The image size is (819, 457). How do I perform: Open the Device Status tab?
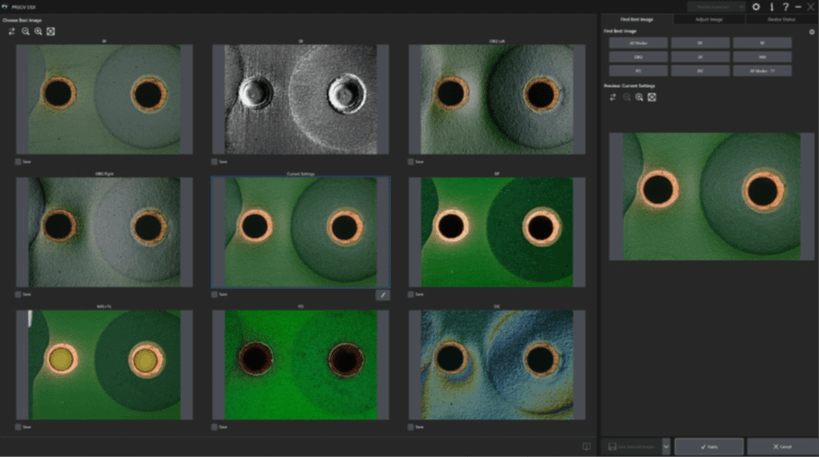click(782, 19)
